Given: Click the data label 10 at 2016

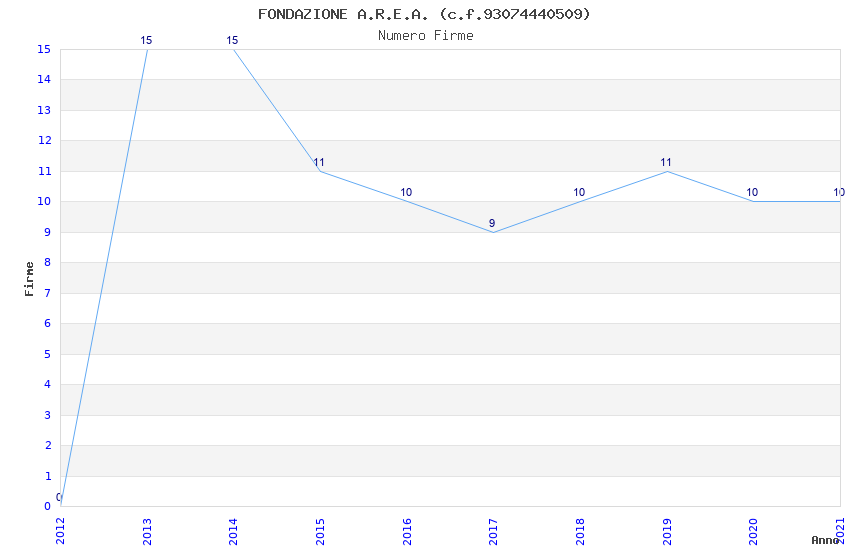Looking at the screenshot, I should point(406,192).
